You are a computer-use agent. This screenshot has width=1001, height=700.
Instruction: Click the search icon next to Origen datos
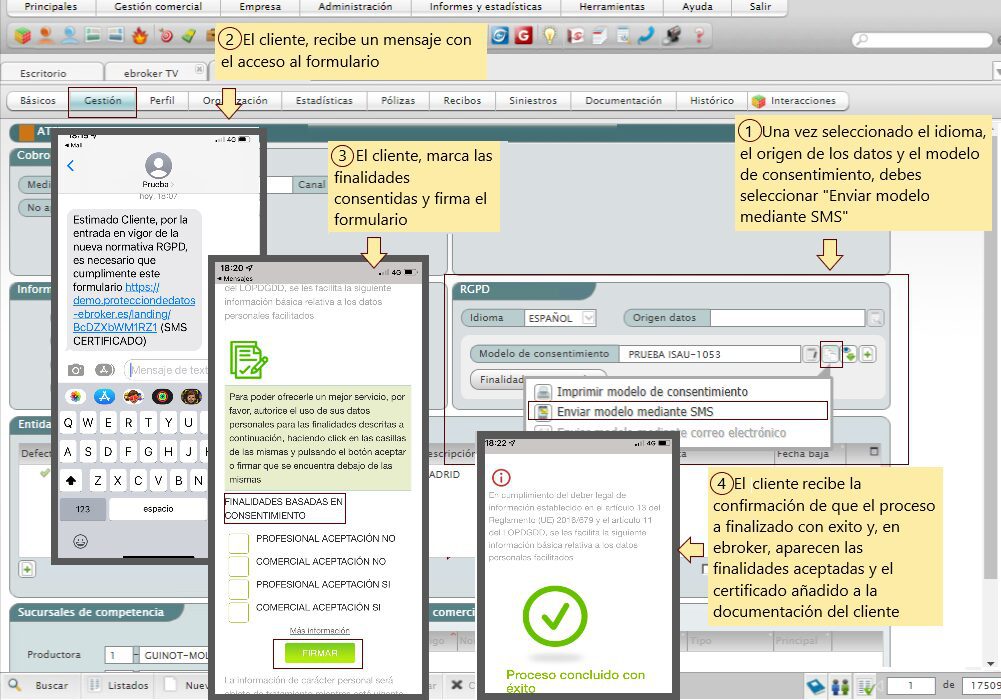[876, 318]
